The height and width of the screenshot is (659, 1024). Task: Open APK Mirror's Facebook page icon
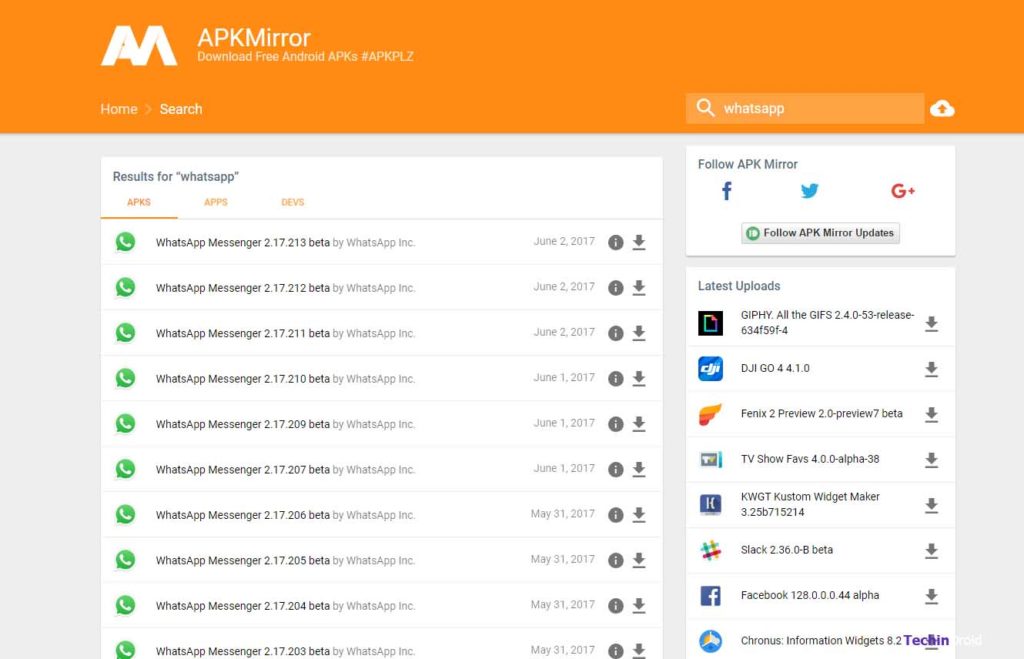726,191
